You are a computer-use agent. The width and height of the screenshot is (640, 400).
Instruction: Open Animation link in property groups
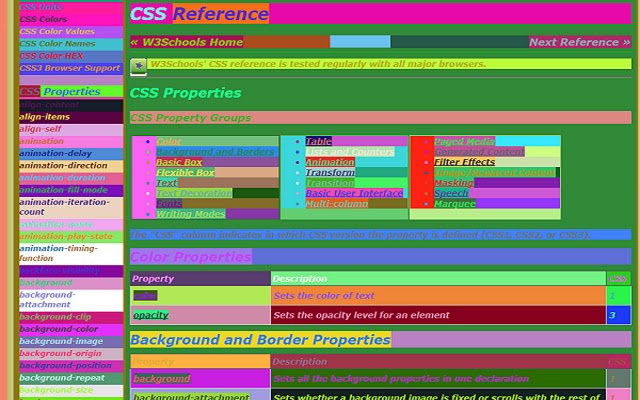coord(330,162)
